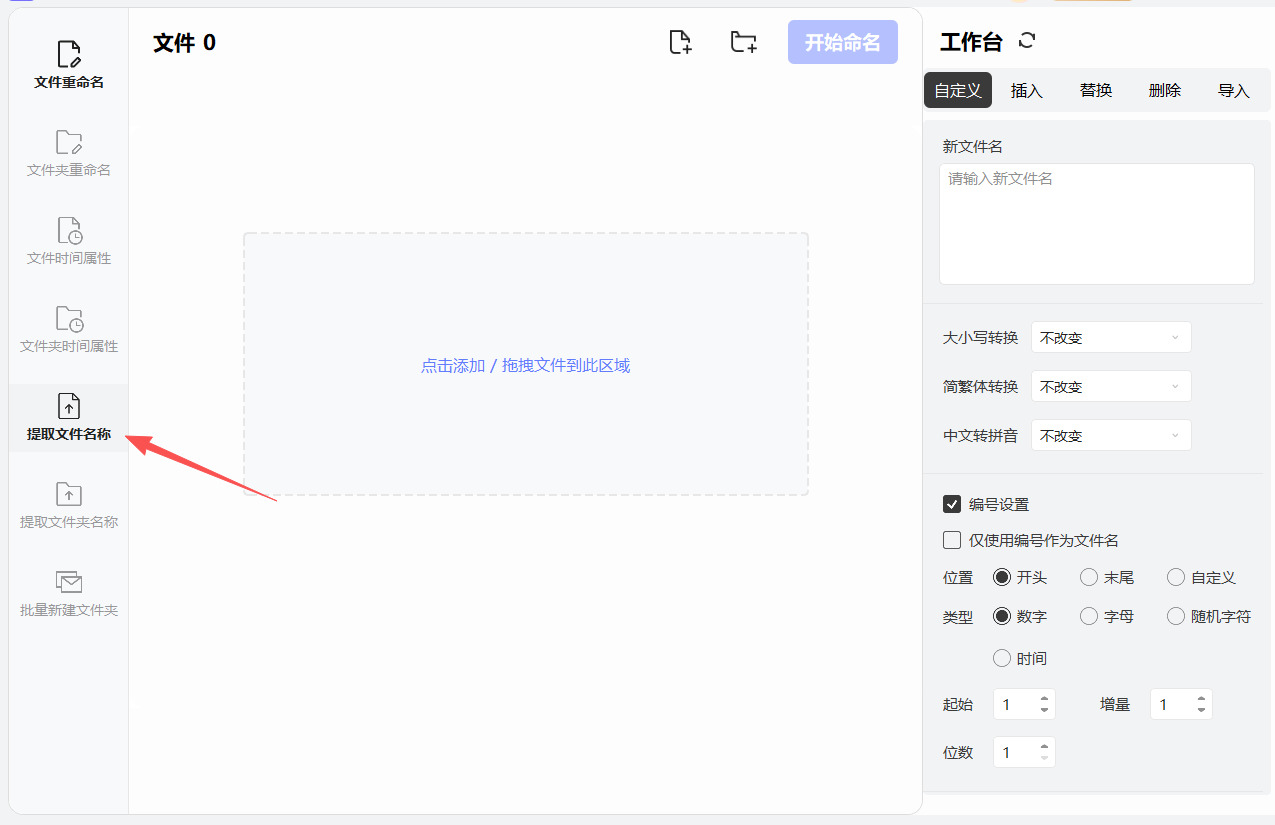Image resolution: width=1275 pixels, height=825 pixels.
Task: Select the 文件夹重命名 sidebar icon
Action: [x=68, y=143]
